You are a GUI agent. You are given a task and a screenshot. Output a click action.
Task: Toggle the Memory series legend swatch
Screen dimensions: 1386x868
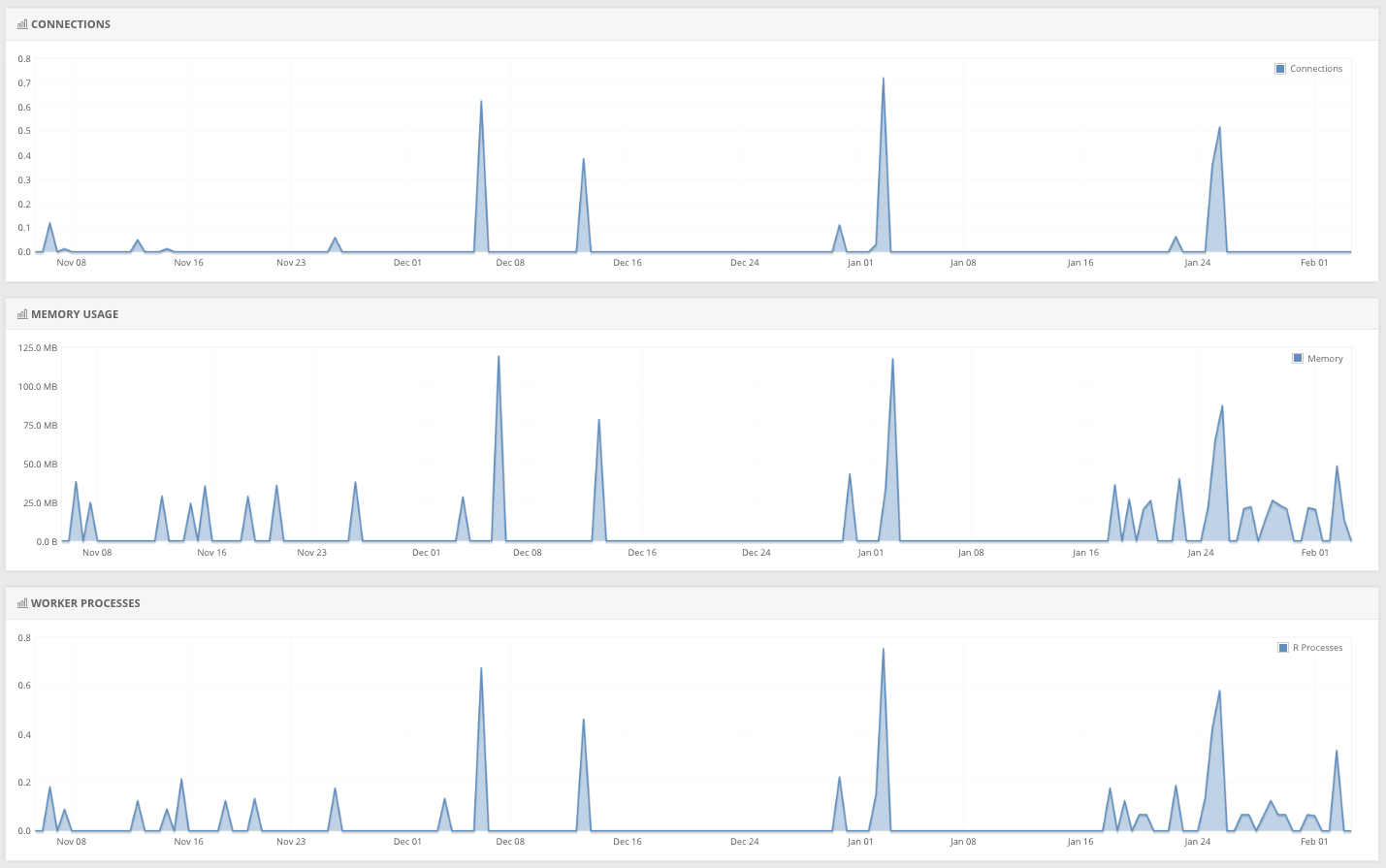click(x=1298, y=359)
